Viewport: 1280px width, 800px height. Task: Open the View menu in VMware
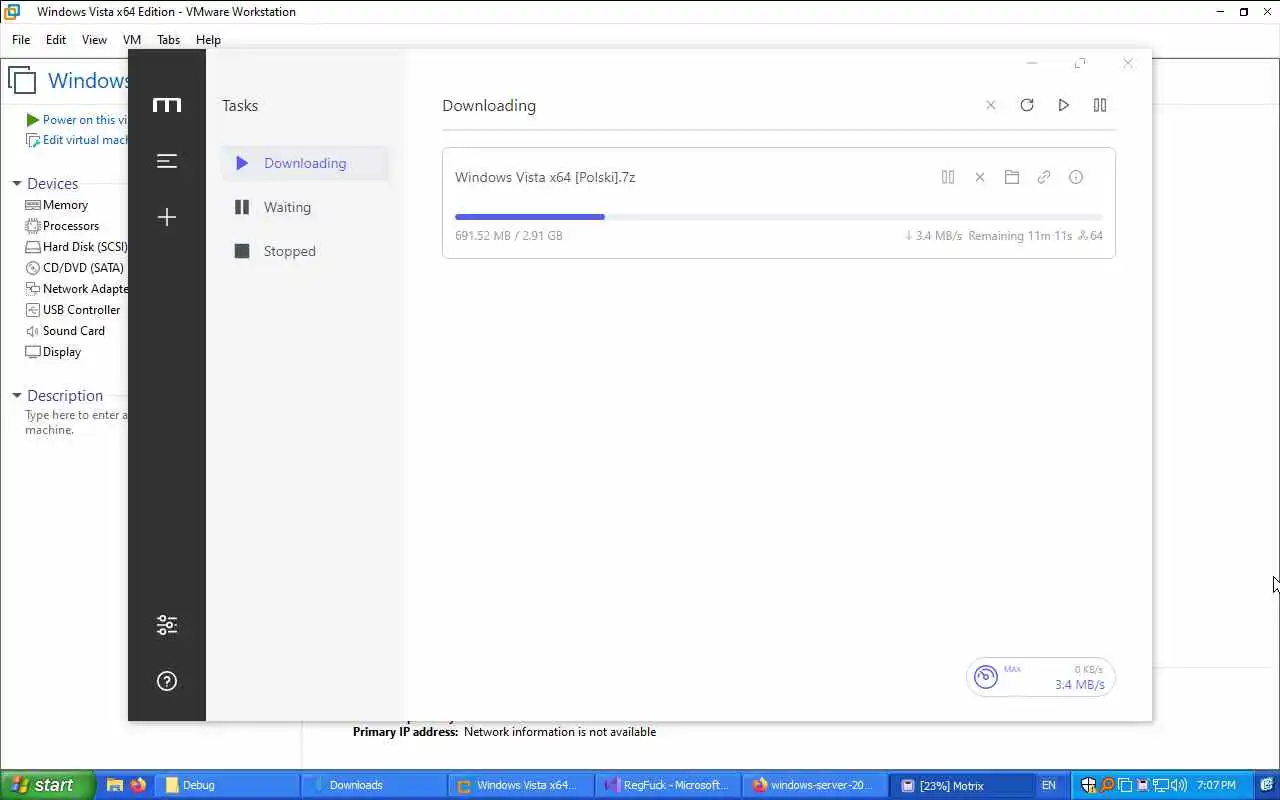coord(94,40)
